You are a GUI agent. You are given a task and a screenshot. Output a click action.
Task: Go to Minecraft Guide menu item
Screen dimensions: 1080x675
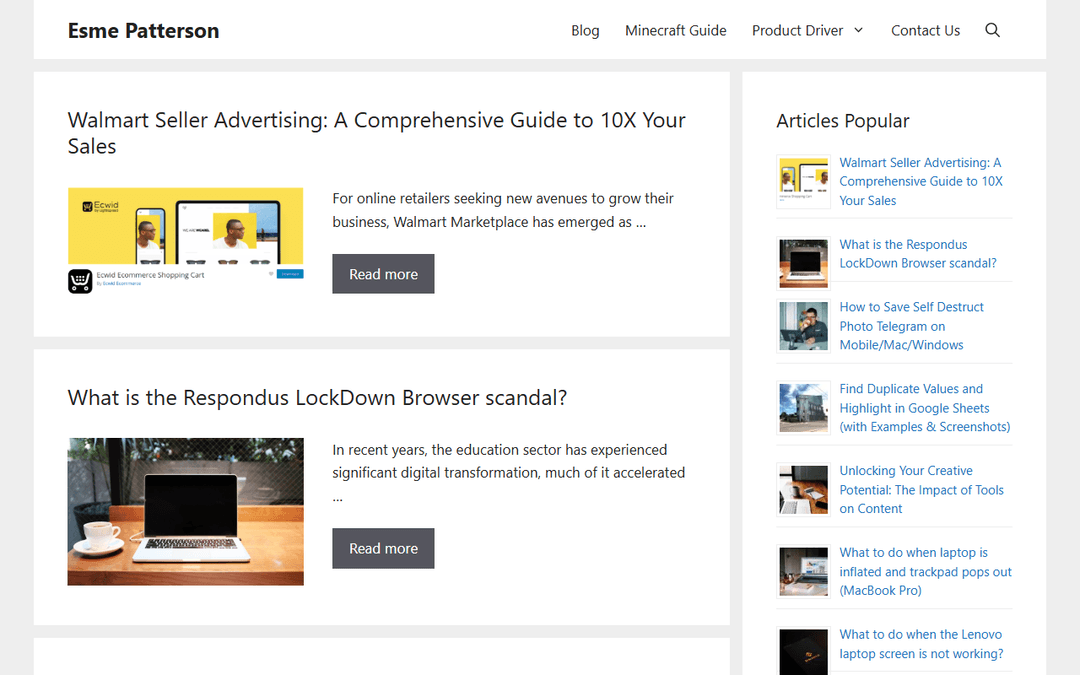[x=676, y=30]
